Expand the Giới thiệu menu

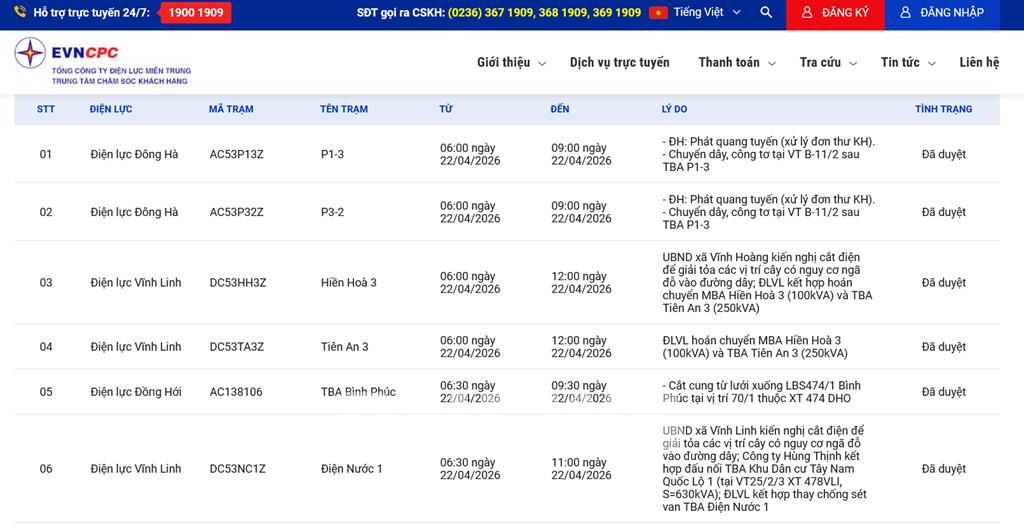pyautogui.click(x=511, y=63)
